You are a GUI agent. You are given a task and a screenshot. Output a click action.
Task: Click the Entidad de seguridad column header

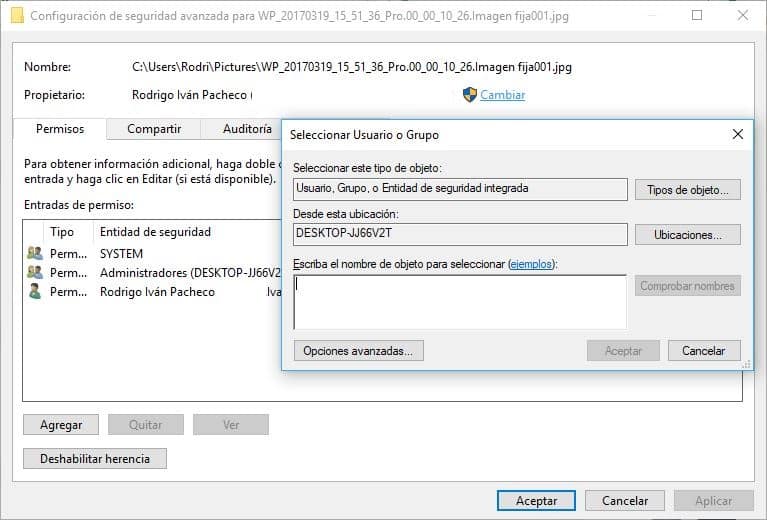point(155,232)
